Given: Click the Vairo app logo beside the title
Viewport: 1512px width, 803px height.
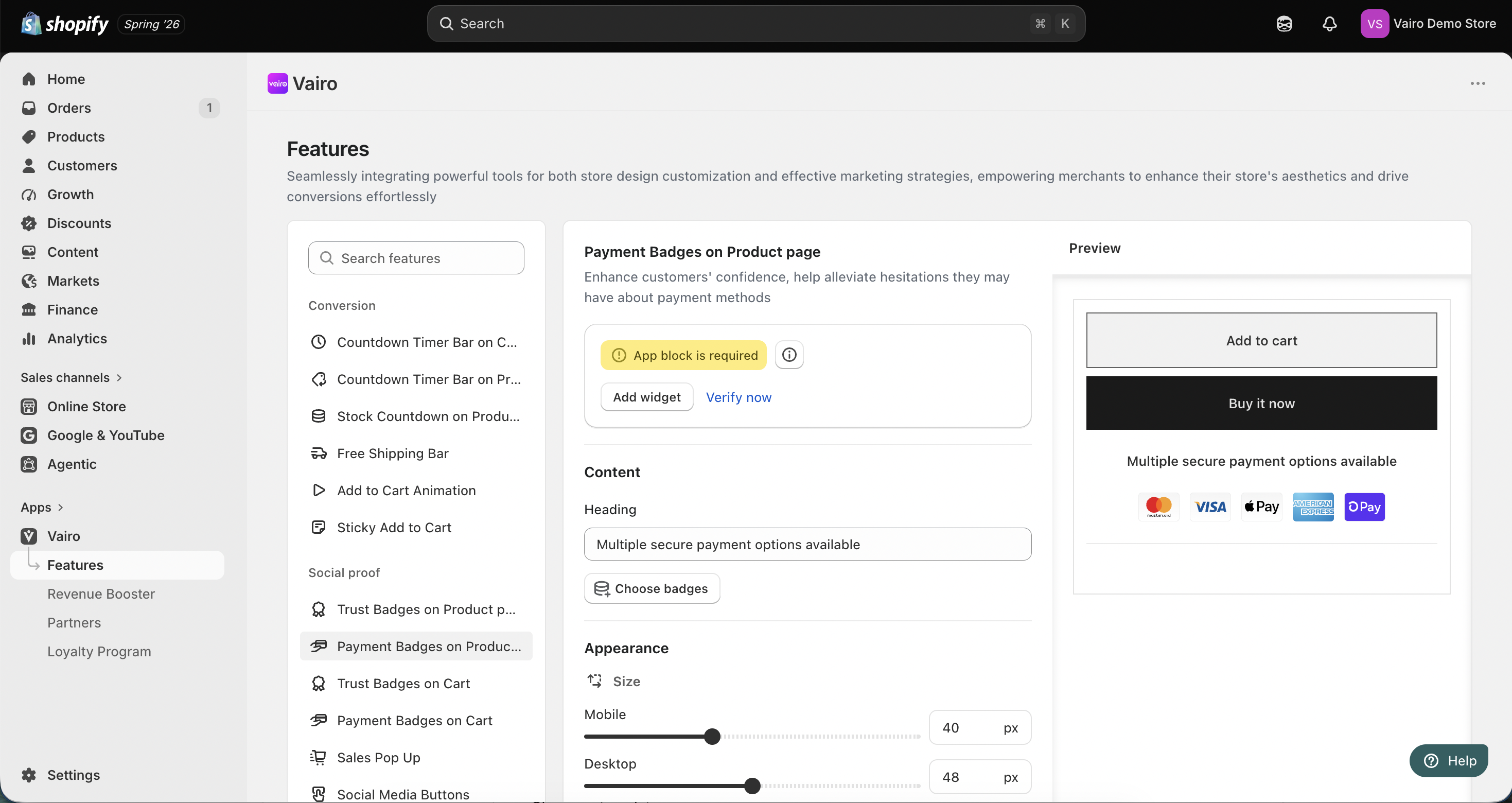Looking at the screenshot, I should [x=277, y=83].
